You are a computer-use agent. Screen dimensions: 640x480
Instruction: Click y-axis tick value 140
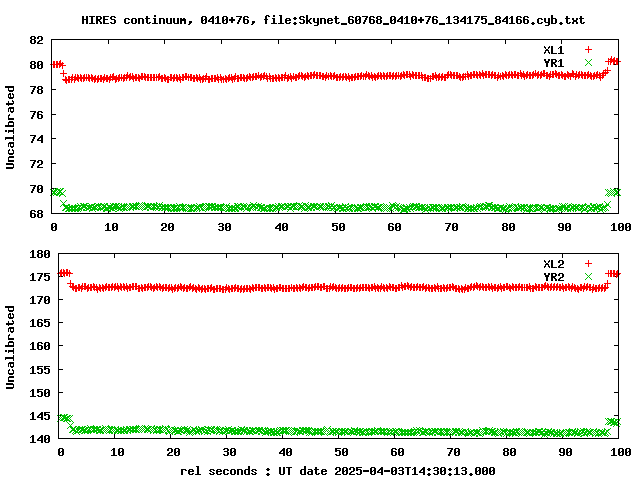point(40,439)
